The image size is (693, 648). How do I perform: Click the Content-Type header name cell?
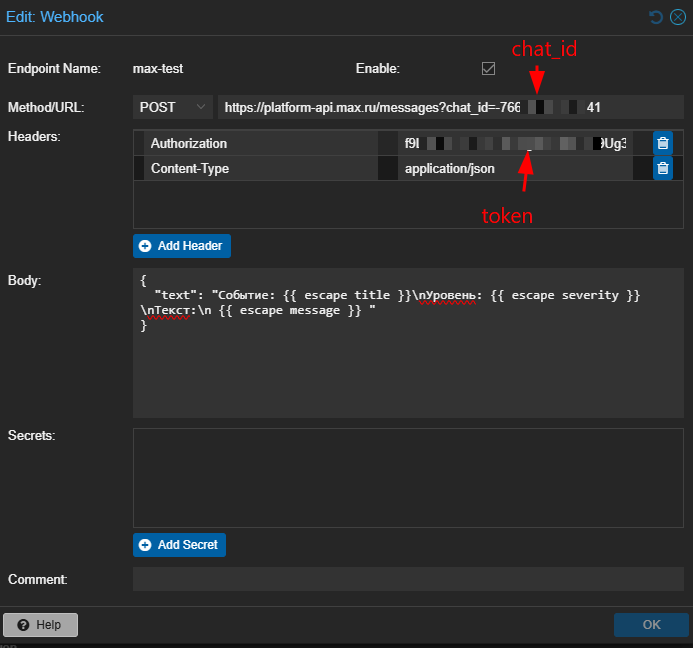[x=261, y=168]
